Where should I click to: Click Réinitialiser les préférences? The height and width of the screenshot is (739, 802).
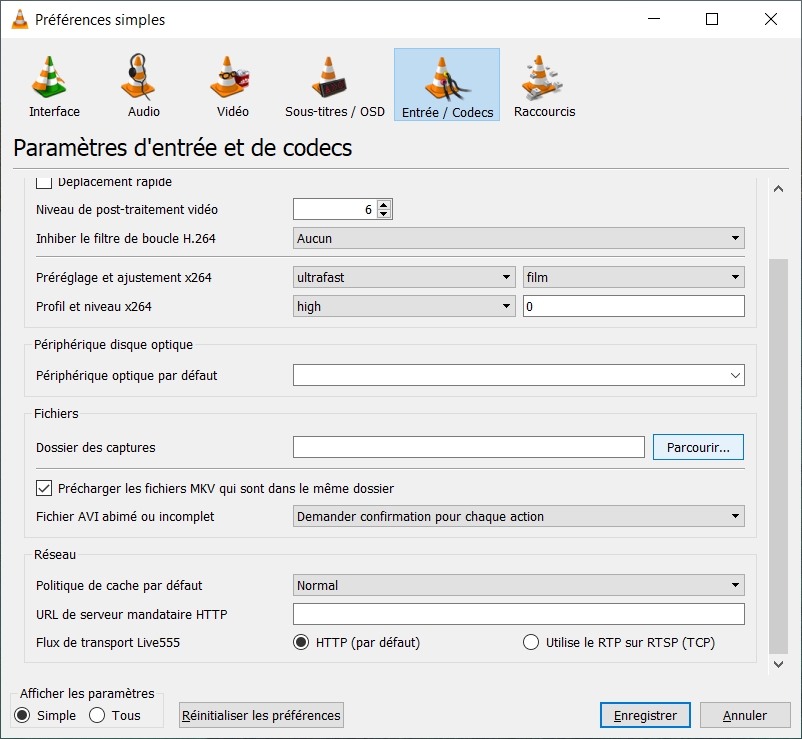coord(260,715)
